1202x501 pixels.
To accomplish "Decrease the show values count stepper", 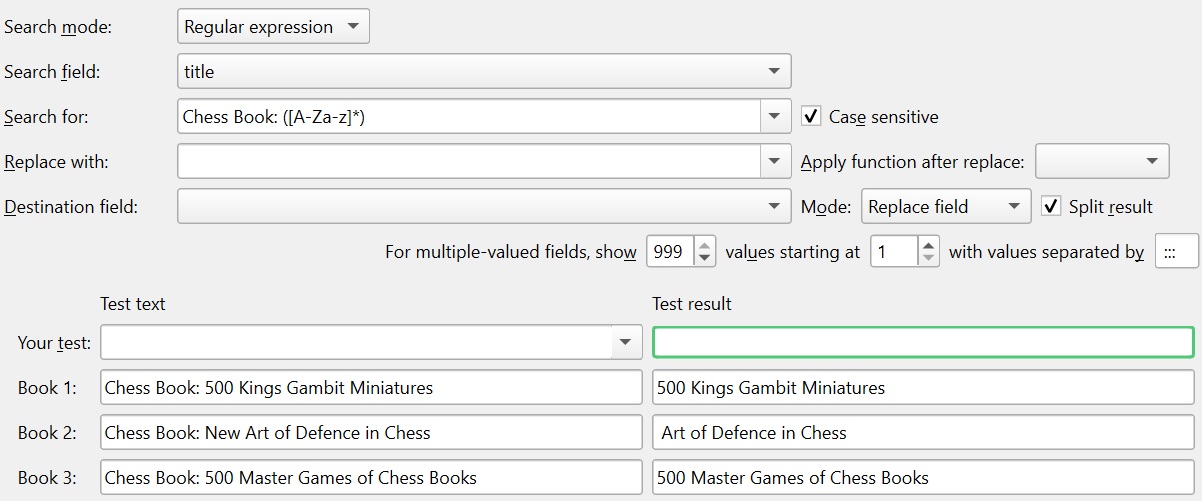I will coord(705,259).
